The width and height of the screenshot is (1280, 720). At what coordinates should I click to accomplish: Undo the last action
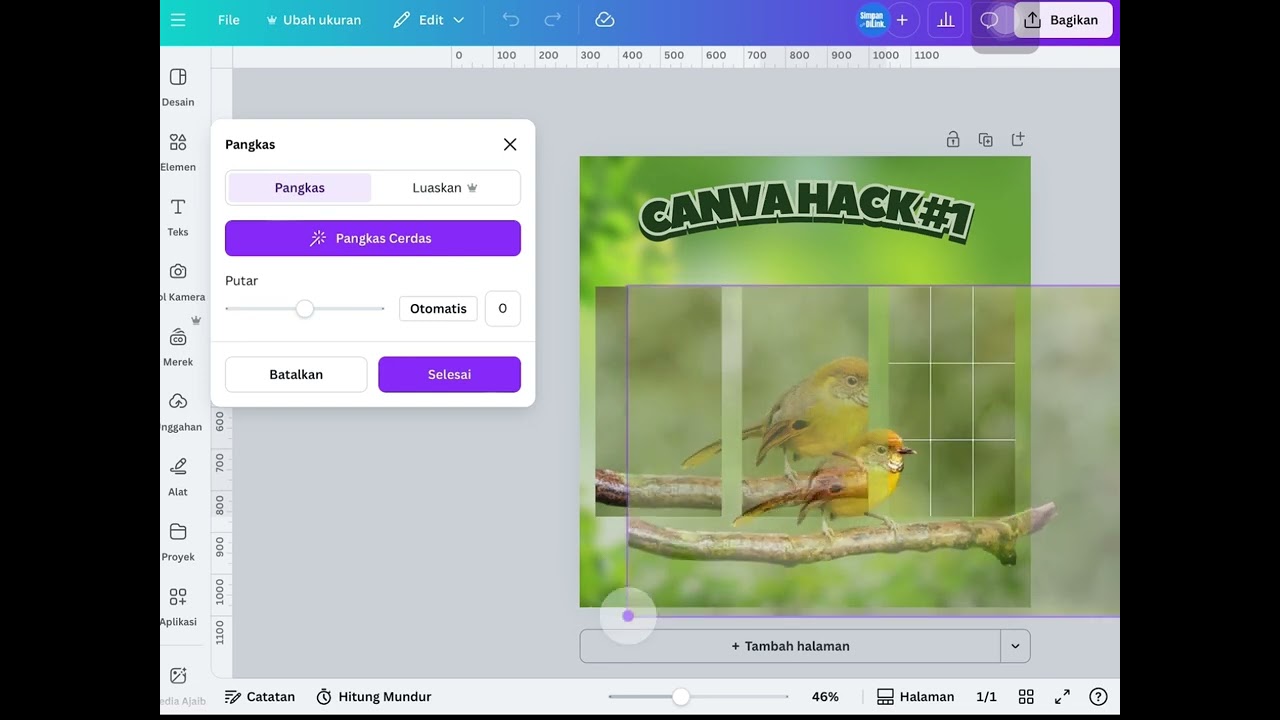[x=511, y=20]
